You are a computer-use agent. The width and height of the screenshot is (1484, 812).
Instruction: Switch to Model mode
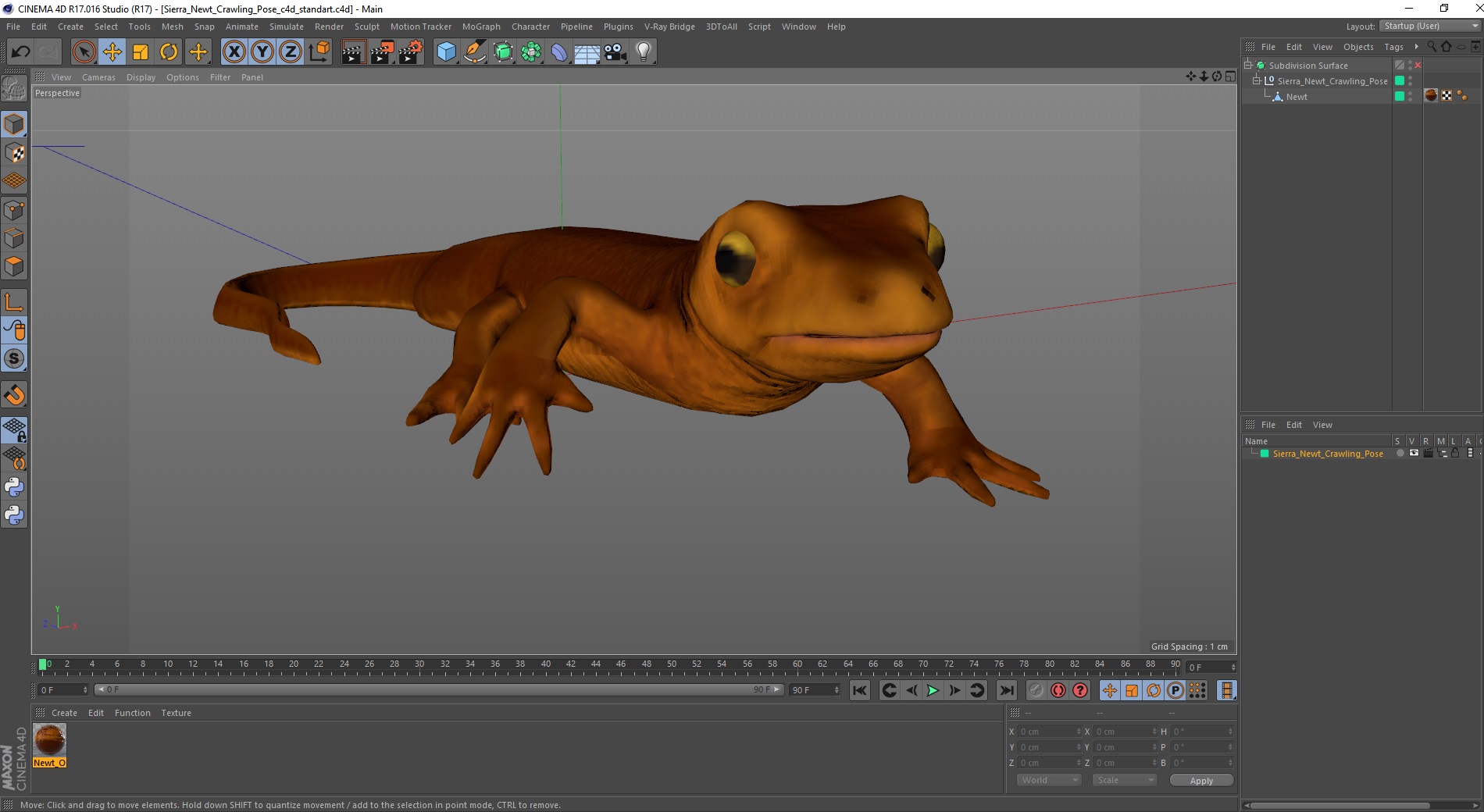point(14,124)
